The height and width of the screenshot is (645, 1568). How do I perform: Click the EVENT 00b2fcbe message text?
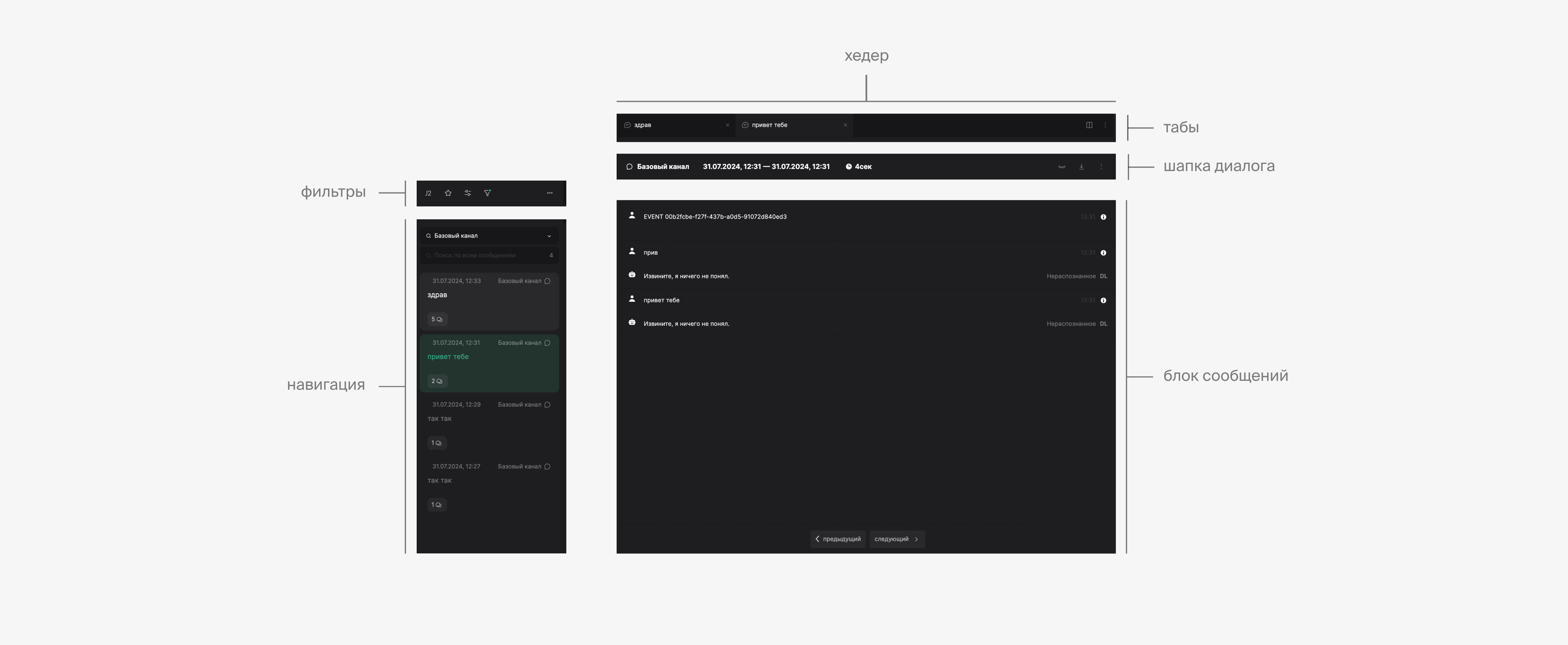715,217
